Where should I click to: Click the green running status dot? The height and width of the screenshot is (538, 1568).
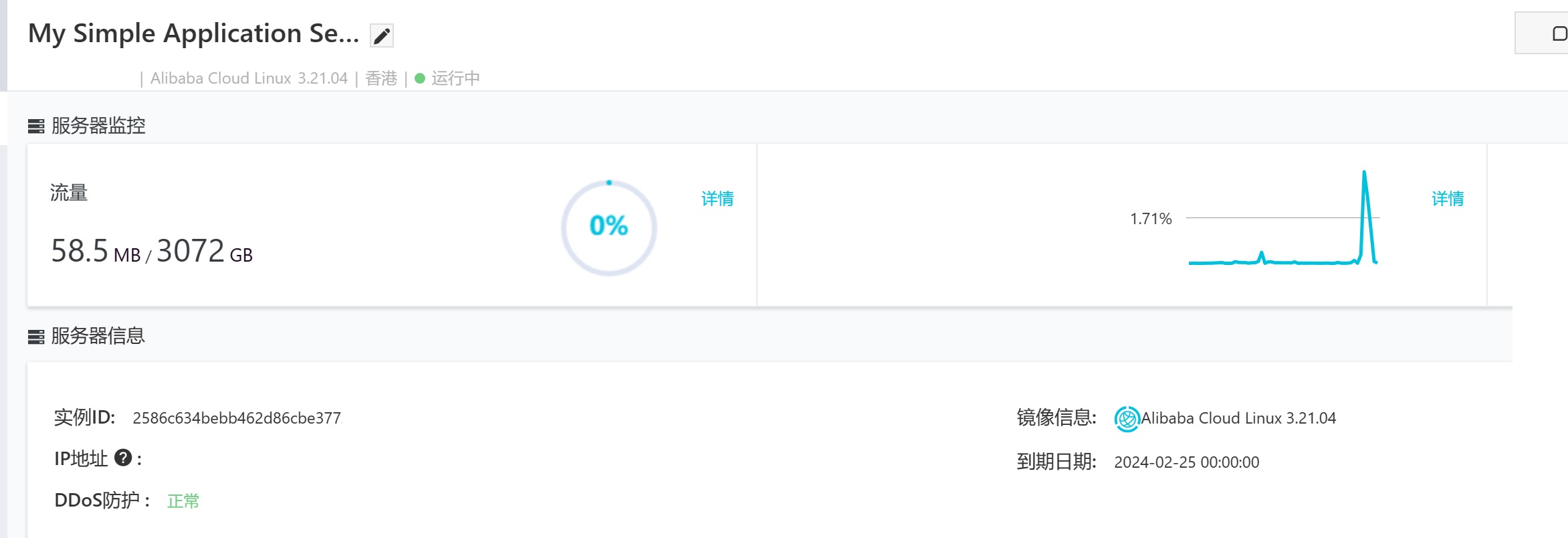click(x=420, y=78)
